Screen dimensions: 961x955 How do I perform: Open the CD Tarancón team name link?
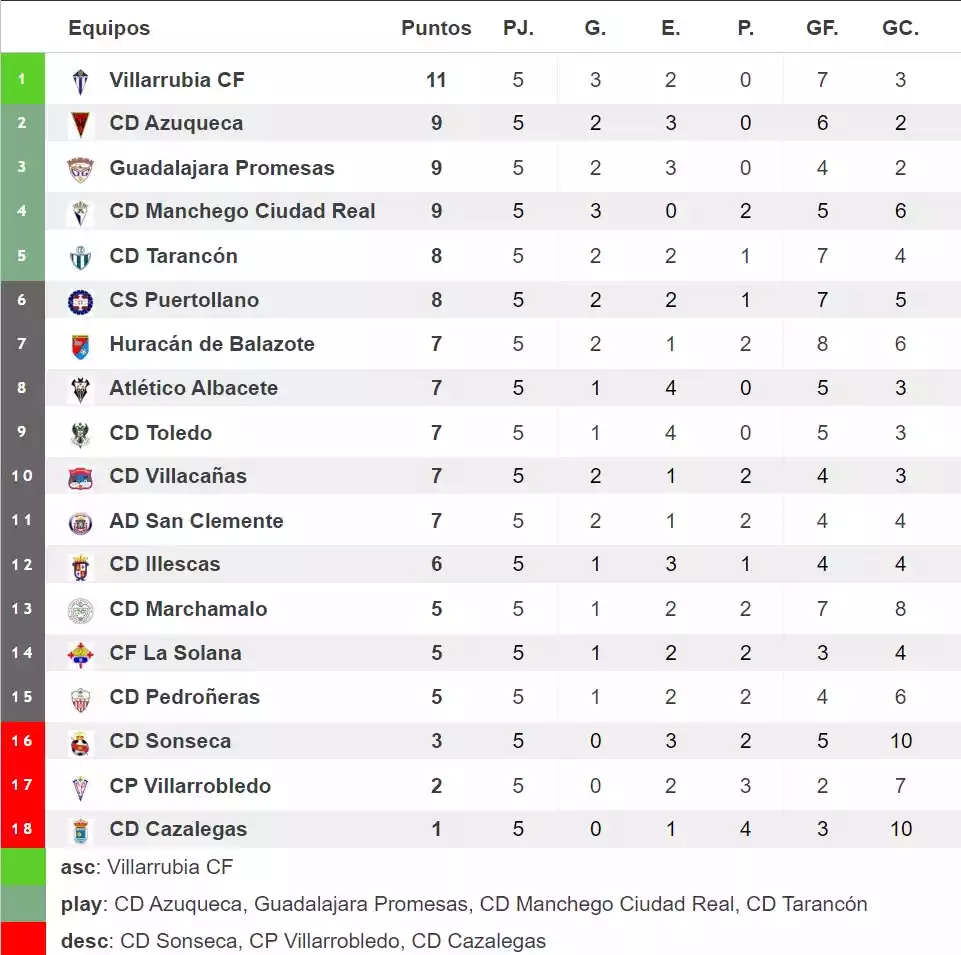pyautogui.click(x=174, y=256)
